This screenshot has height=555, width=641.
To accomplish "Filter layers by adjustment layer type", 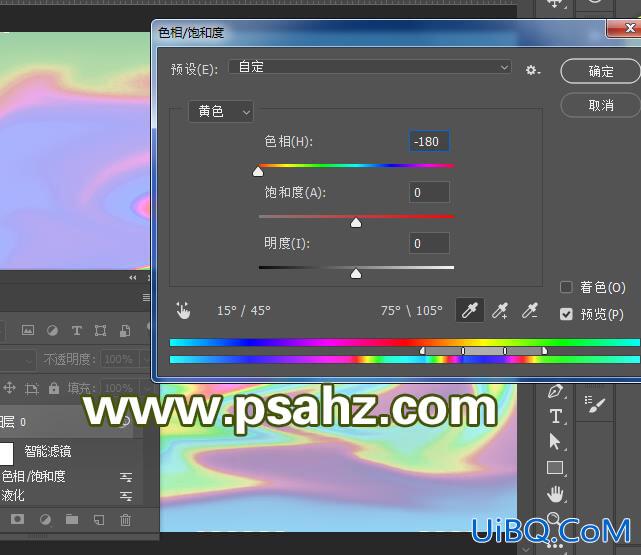I will point(52,330).
